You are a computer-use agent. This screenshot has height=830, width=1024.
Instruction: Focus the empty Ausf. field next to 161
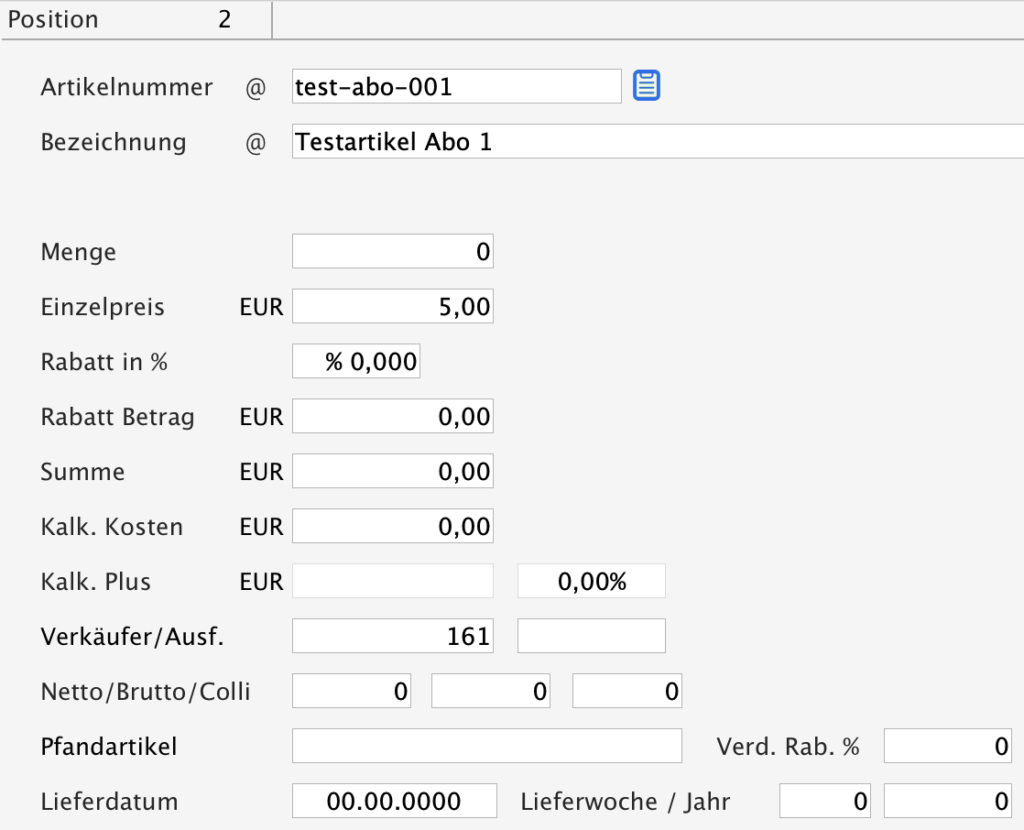pos(591,636)
